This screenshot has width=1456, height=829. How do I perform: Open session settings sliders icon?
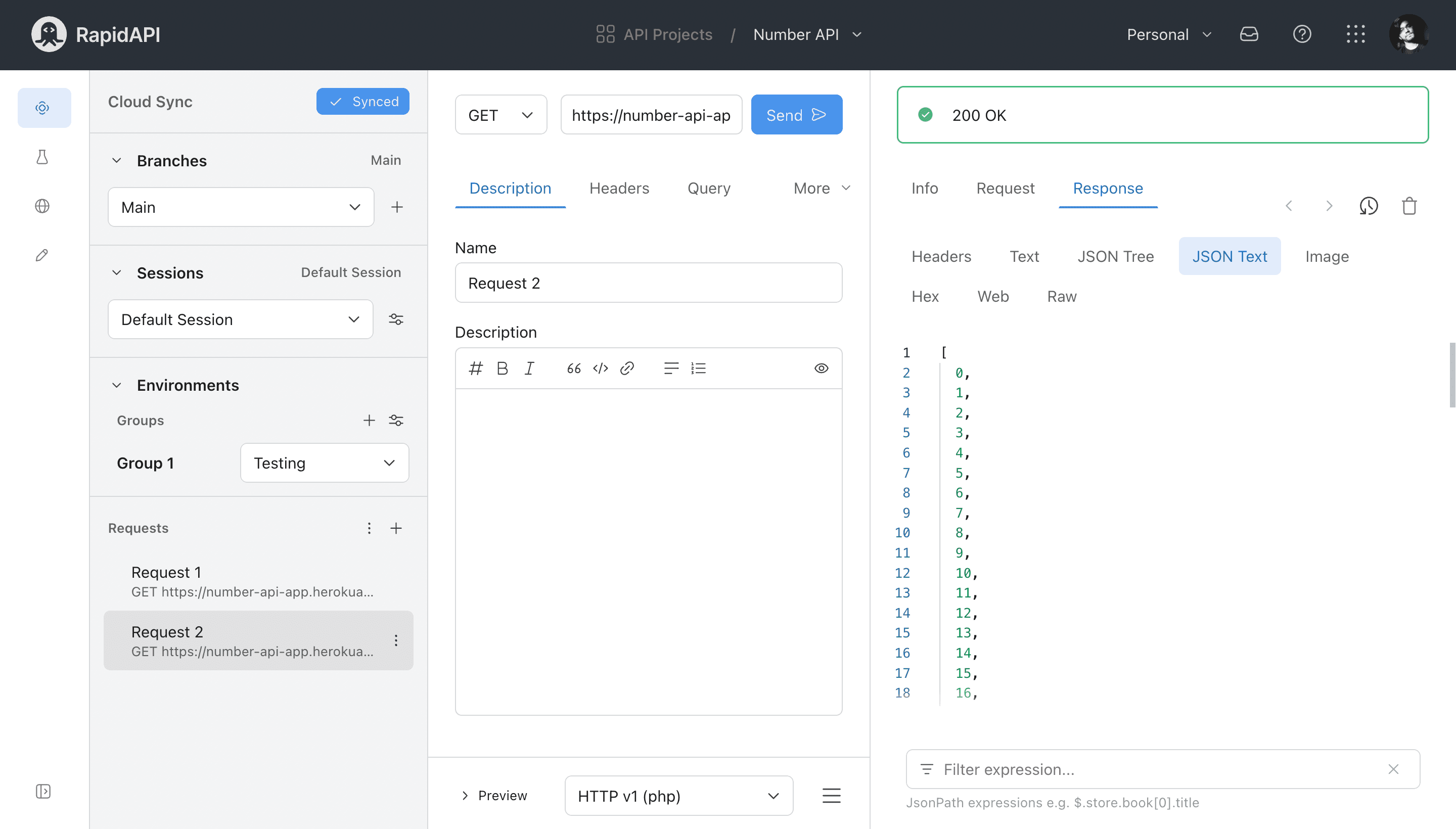[x=396, y=319]
